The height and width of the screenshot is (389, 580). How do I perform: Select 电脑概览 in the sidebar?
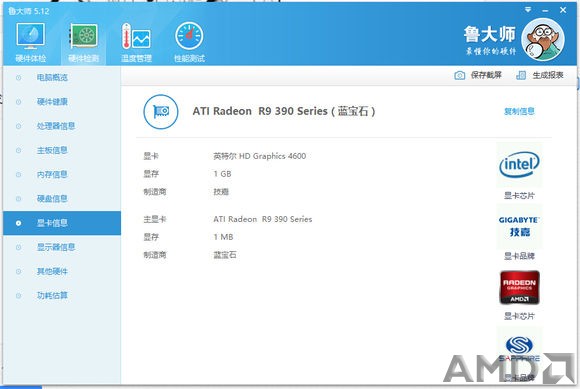(x=62, y=78)
